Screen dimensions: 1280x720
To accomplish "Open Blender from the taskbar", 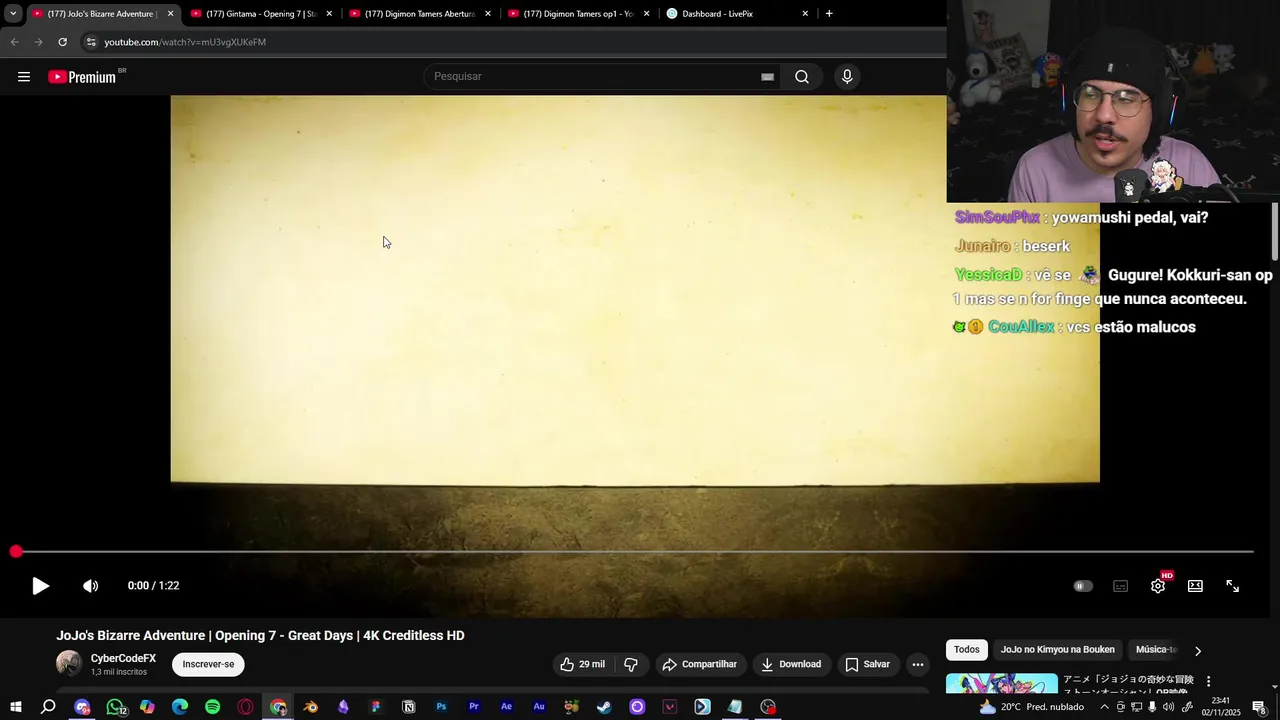I will coord(310,707).
